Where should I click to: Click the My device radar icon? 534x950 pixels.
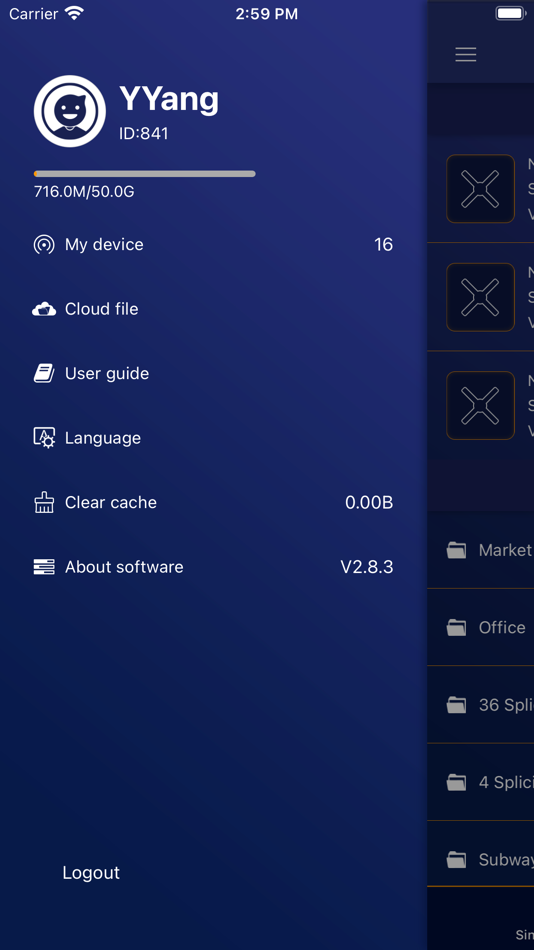pyautogui.click(x=44, y=245)
